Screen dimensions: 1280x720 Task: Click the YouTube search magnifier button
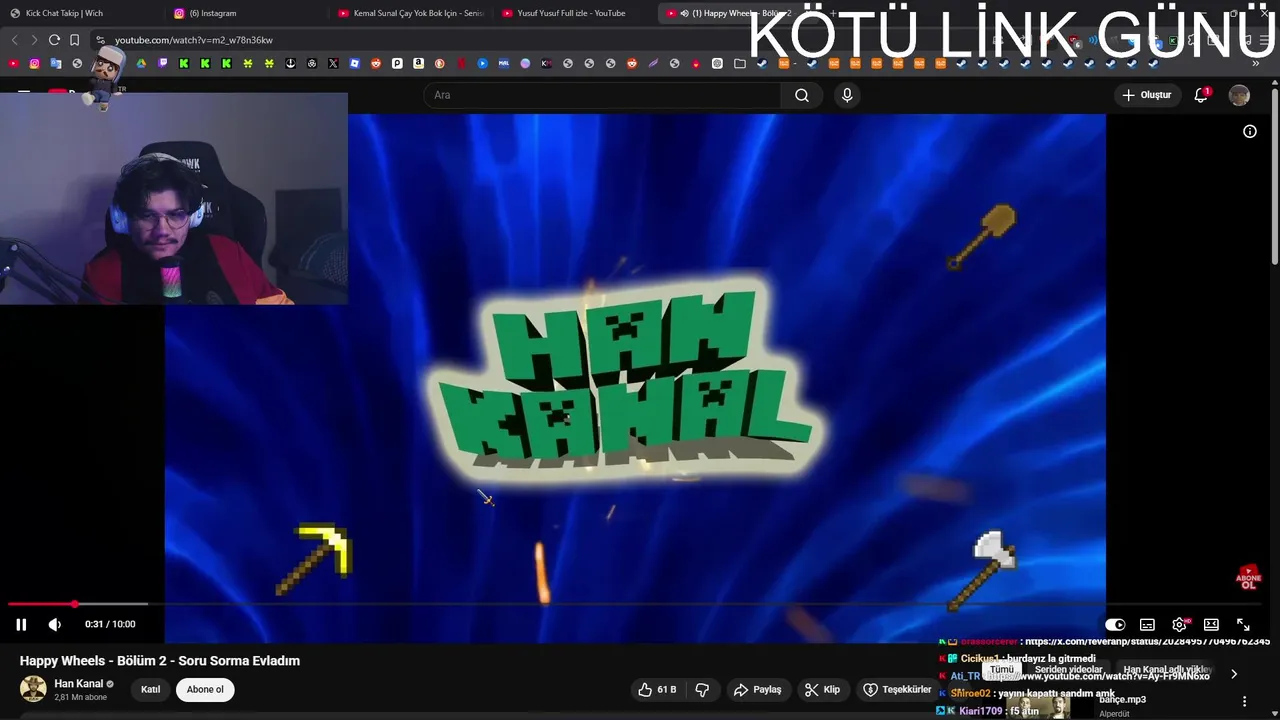pyautogui.click(x=801, y=95)
